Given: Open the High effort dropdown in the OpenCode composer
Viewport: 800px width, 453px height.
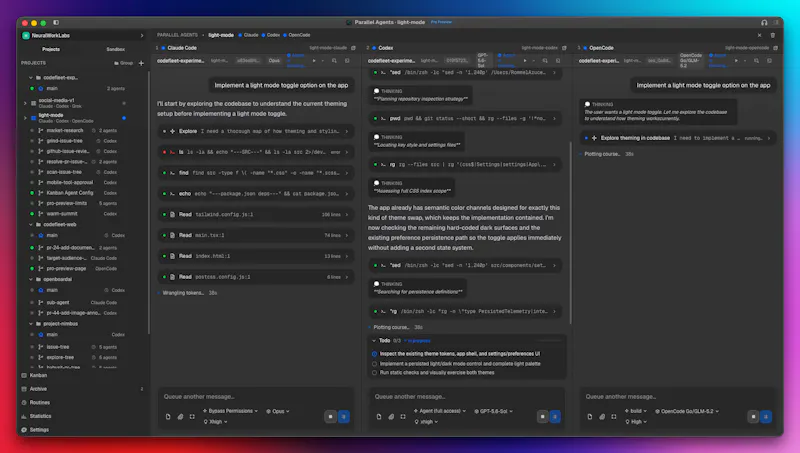Looking at the screenshot, I should click(636, 422).
